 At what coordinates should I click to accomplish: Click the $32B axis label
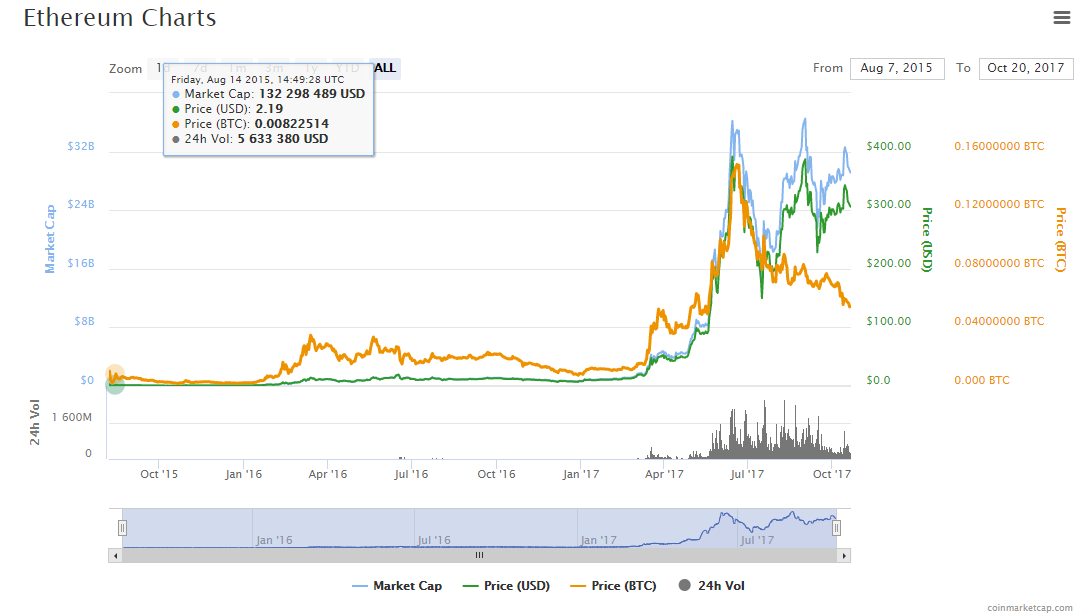point(80,146)
